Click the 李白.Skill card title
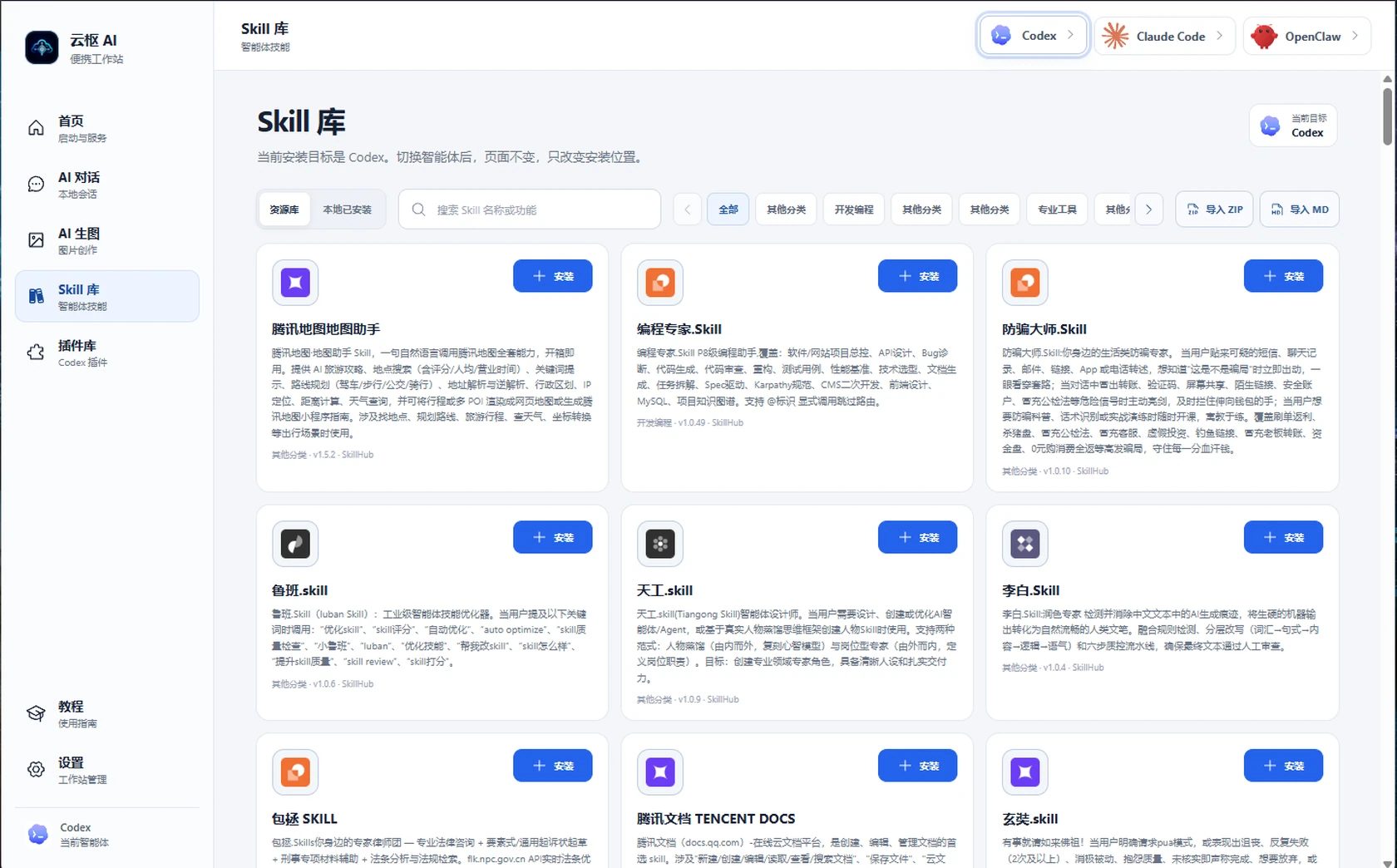This screenshot has height=868, width=1397. 1030,590
